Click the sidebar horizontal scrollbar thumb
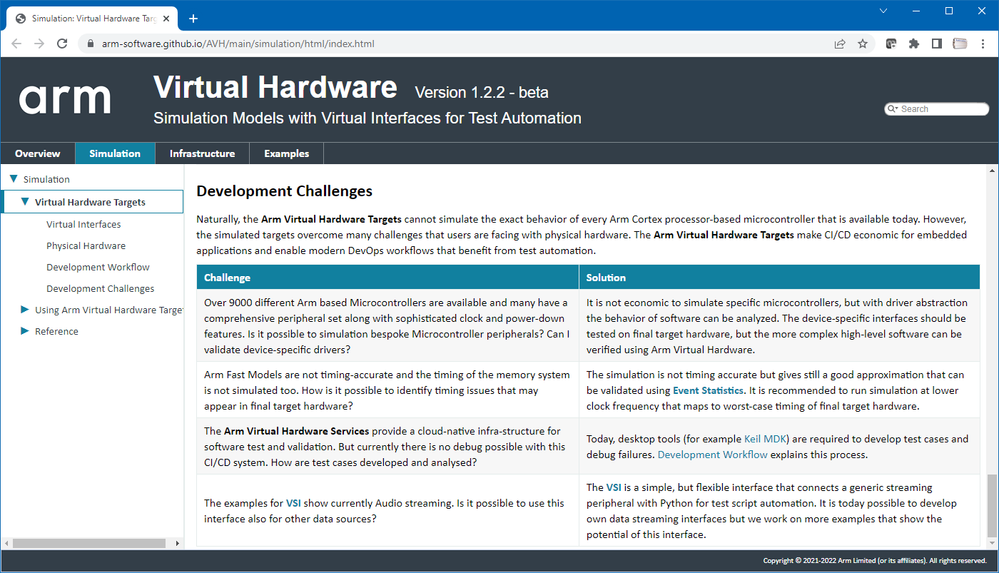The height and width of the screenshot is (573, 999). pyautogui.click(x=89, y=543)
